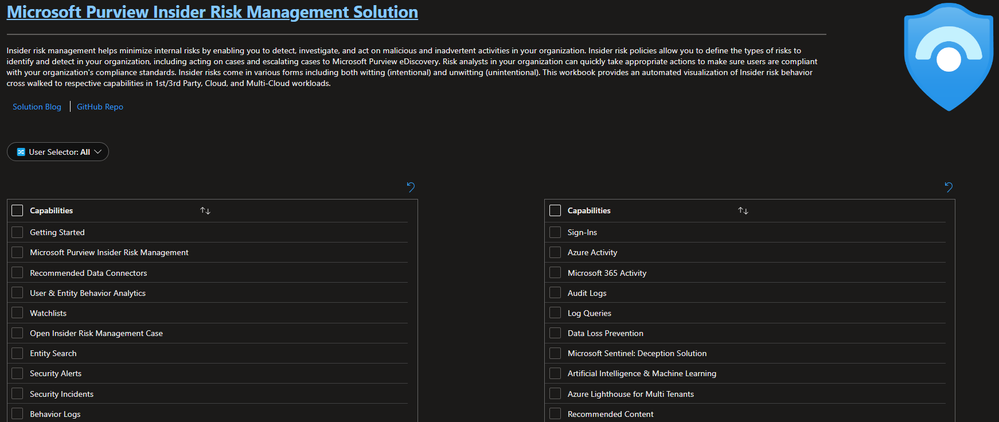Check the Artificial Intelligence & Machine Learning checkbox
999x422 pixels.
[x=555, y=374]
